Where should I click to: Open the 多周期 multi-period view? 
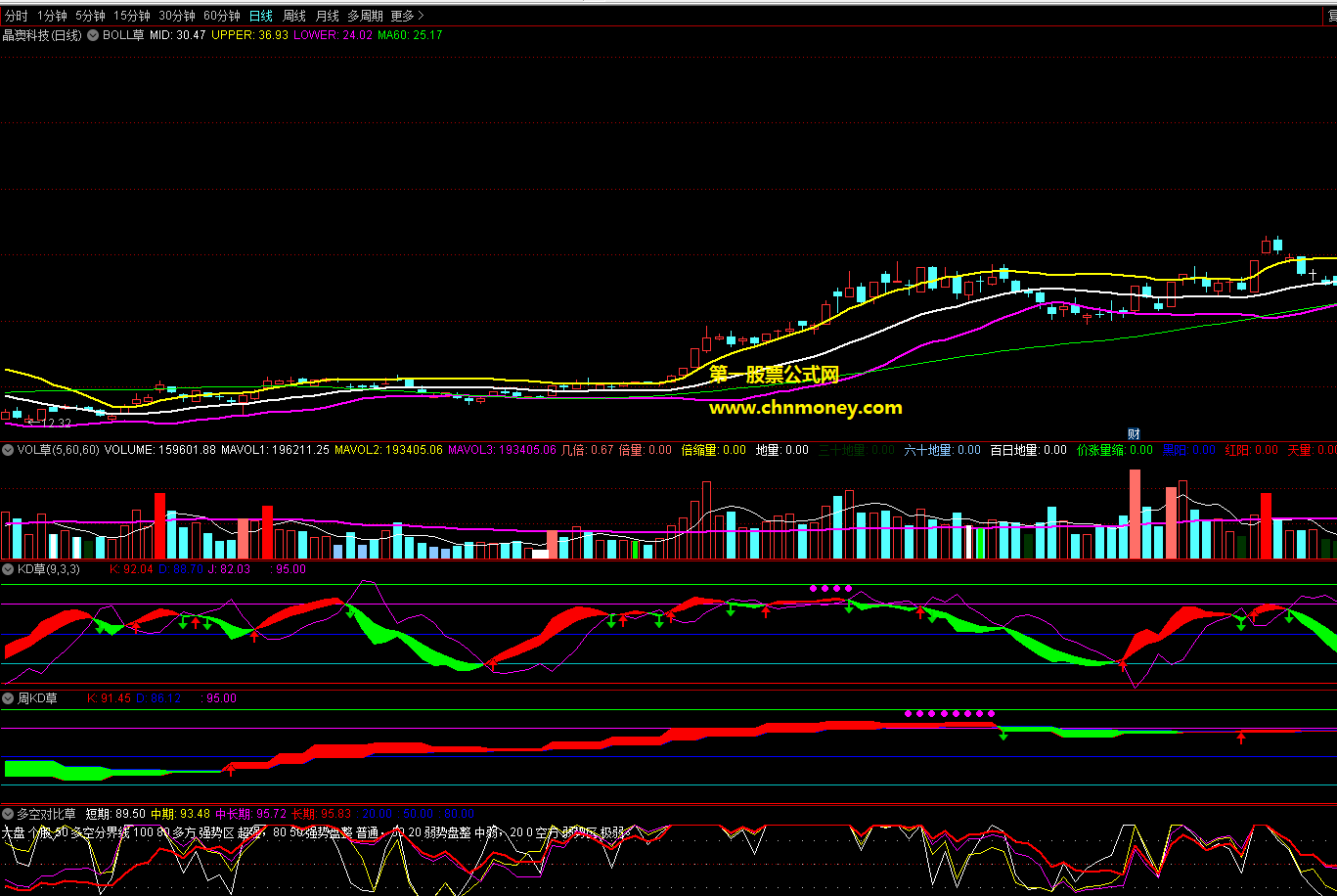tap(365, 16)
